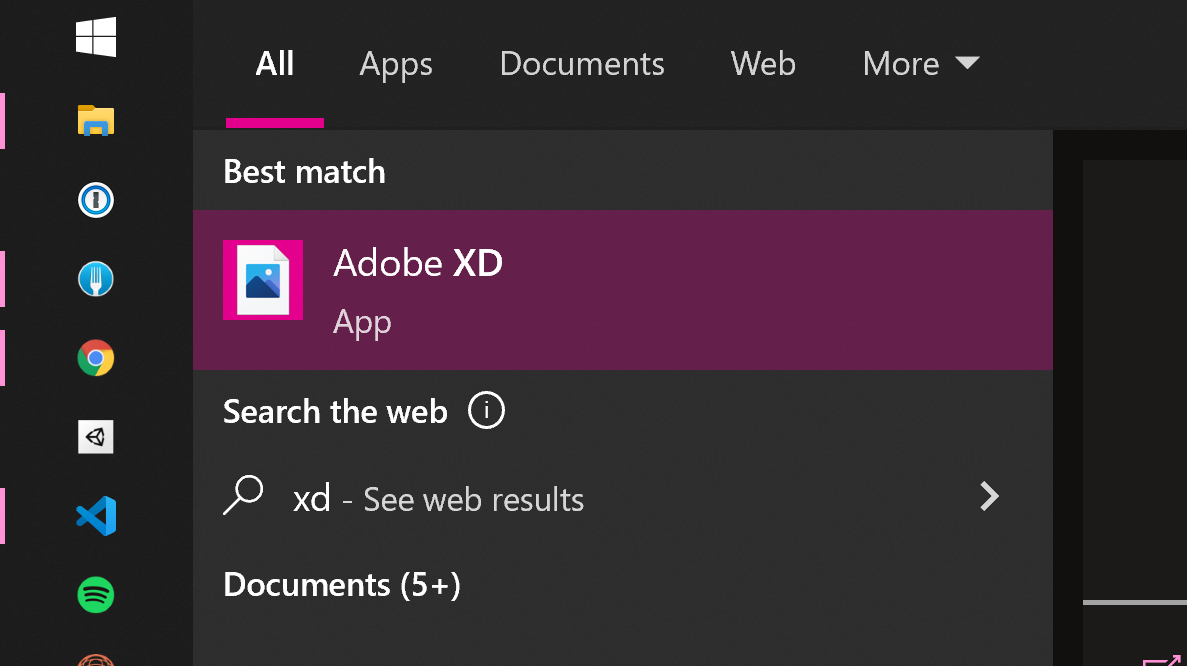Click the magnifying glass search icon
The height and width of the screenshot is (666, 1187).
tap(244, 496)
